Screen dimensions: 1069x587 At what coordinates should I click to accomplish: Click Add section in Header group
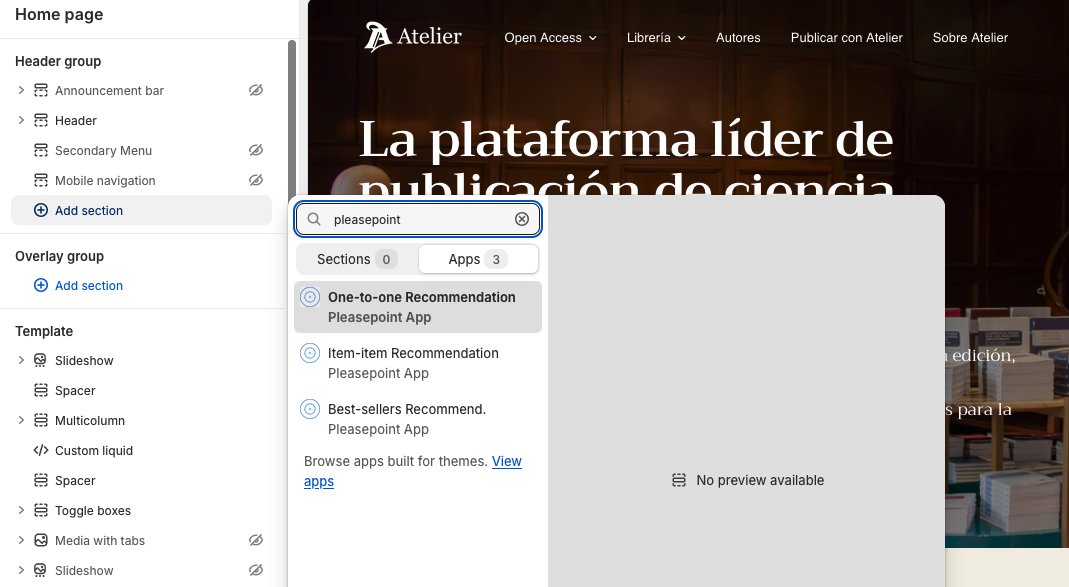click(89, 211)
